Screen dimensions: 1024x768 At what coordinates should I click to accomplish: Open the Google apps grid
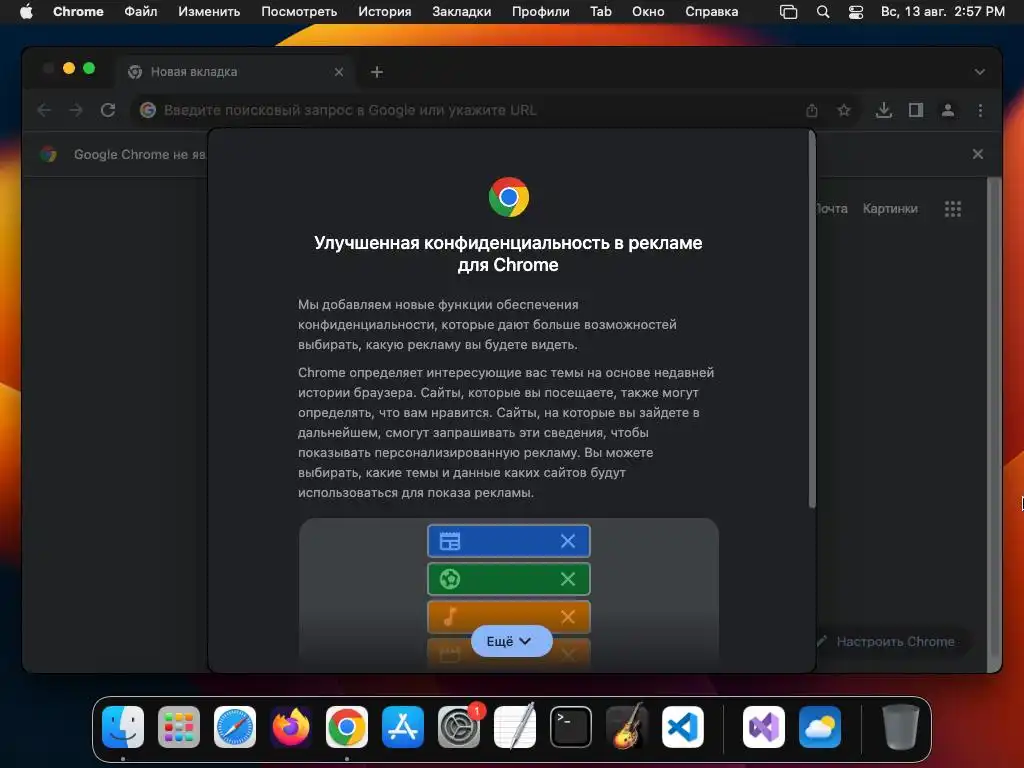point(953,209)
